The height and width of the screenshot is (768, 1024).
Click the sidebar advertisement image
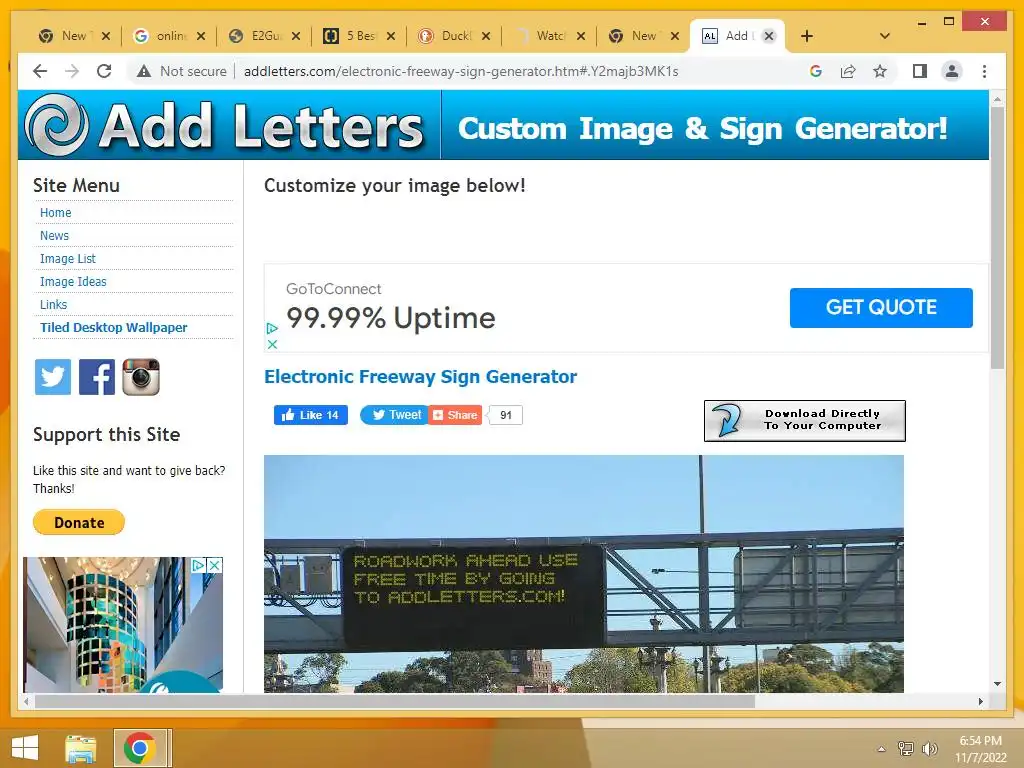(123, 625)
